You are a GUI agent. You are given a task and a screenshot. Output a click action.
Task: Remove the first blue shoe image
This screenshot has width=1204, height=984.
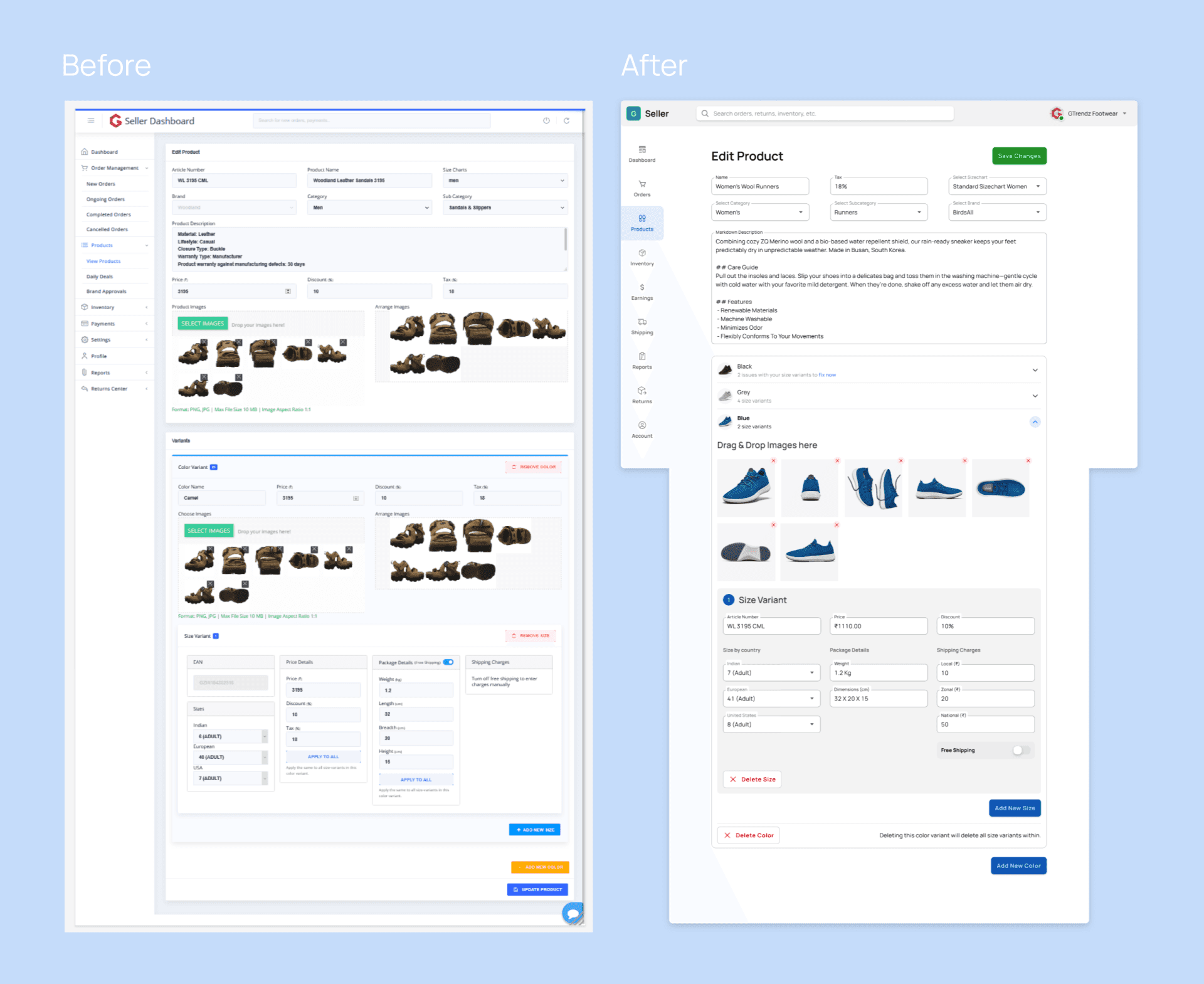[773, 461]
